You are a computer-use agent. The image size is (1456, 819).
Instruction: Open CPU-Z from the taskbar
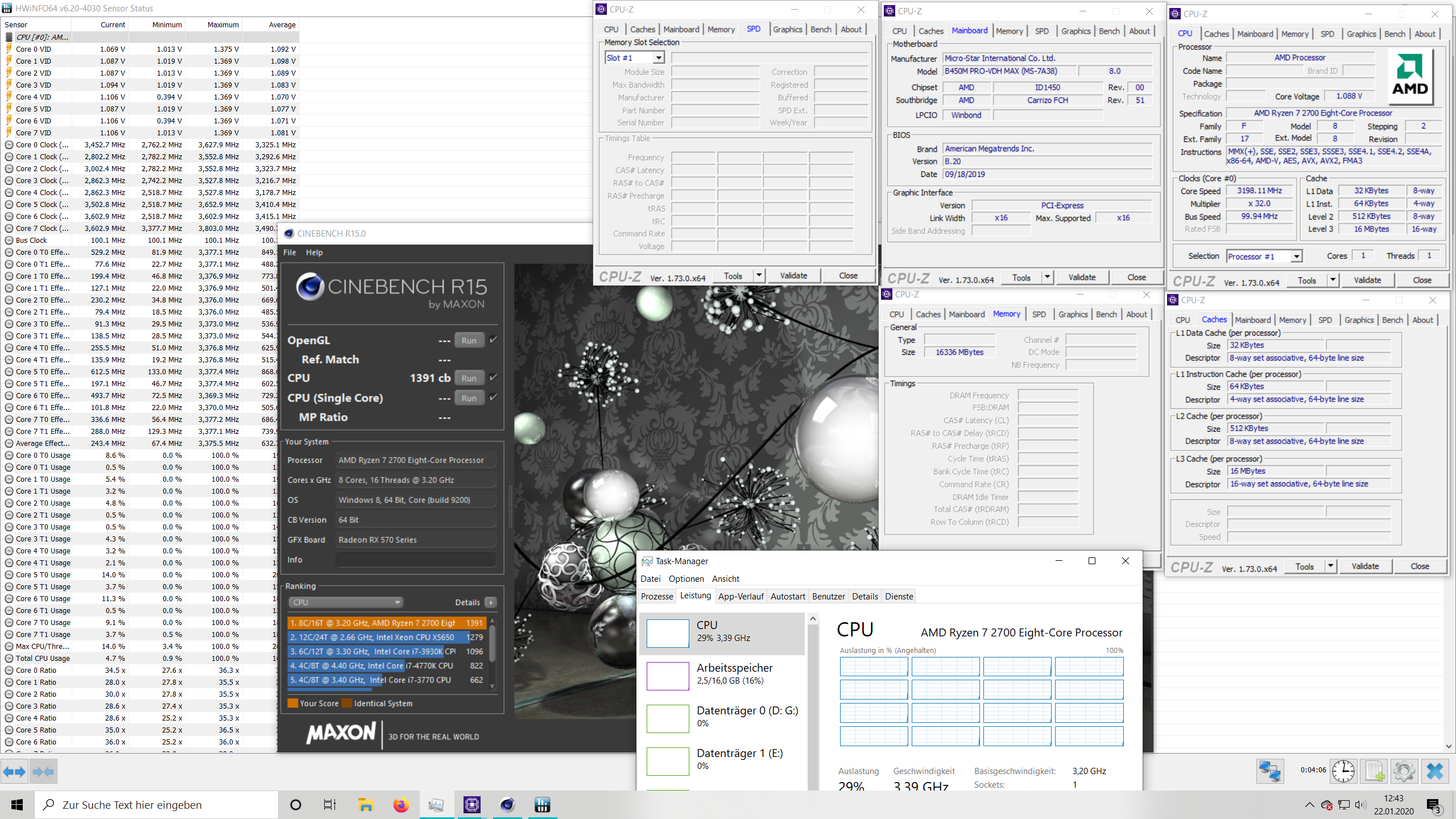[x=472, y=805]
